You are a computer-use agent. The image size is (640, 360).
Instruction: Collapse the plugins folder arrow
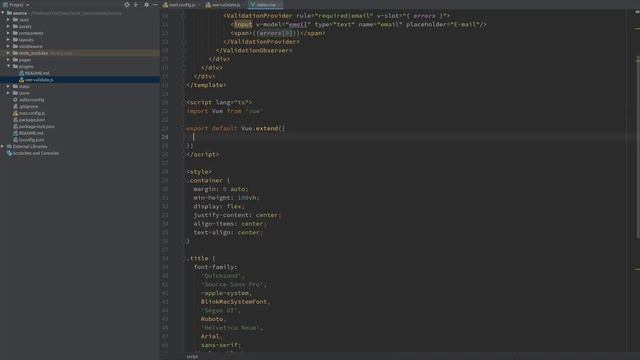pyautogui.click(x=8, y=66)
